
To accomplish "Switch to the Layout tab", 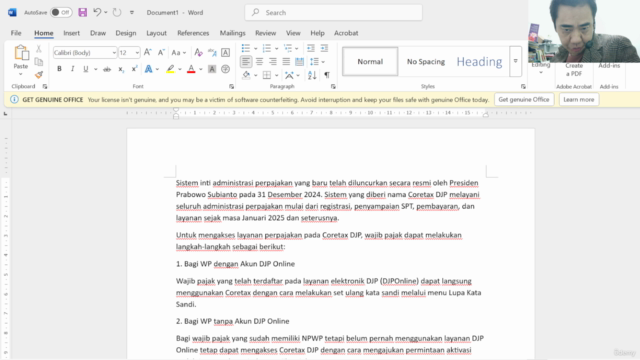I will [156, 33].
